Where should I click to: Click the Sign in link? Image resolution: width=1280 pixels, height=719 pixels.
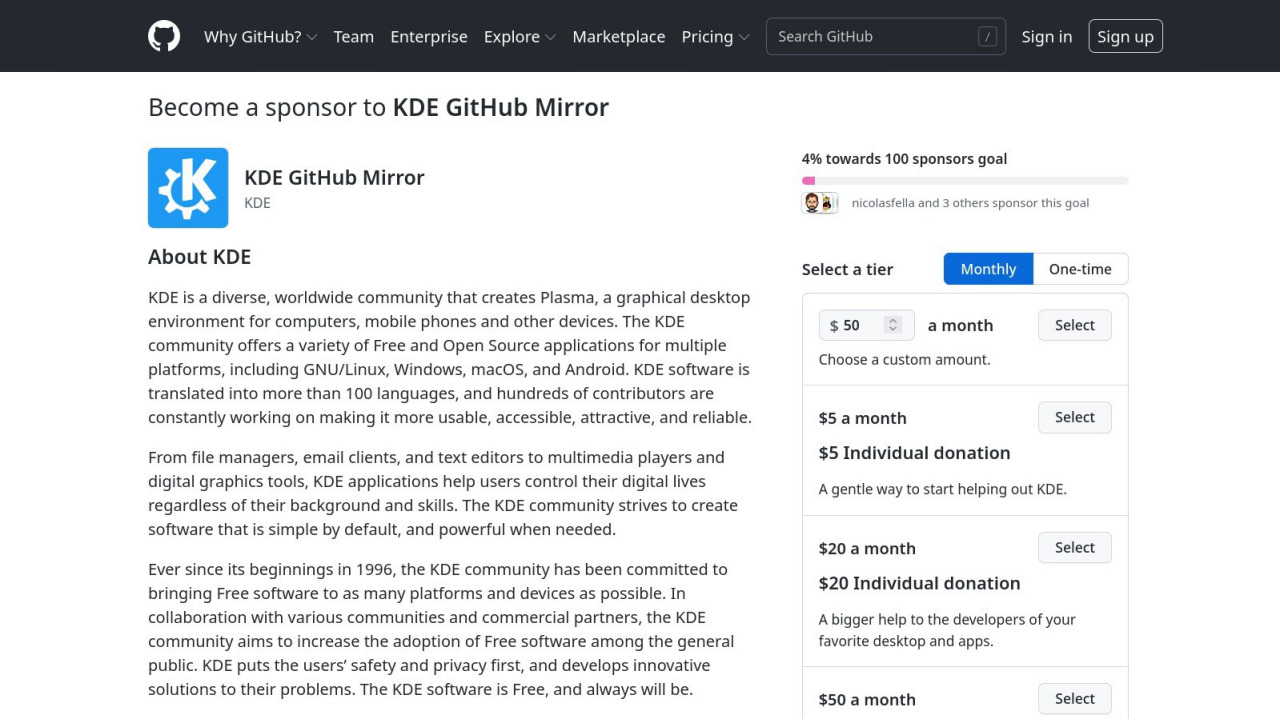(1046, 37)
